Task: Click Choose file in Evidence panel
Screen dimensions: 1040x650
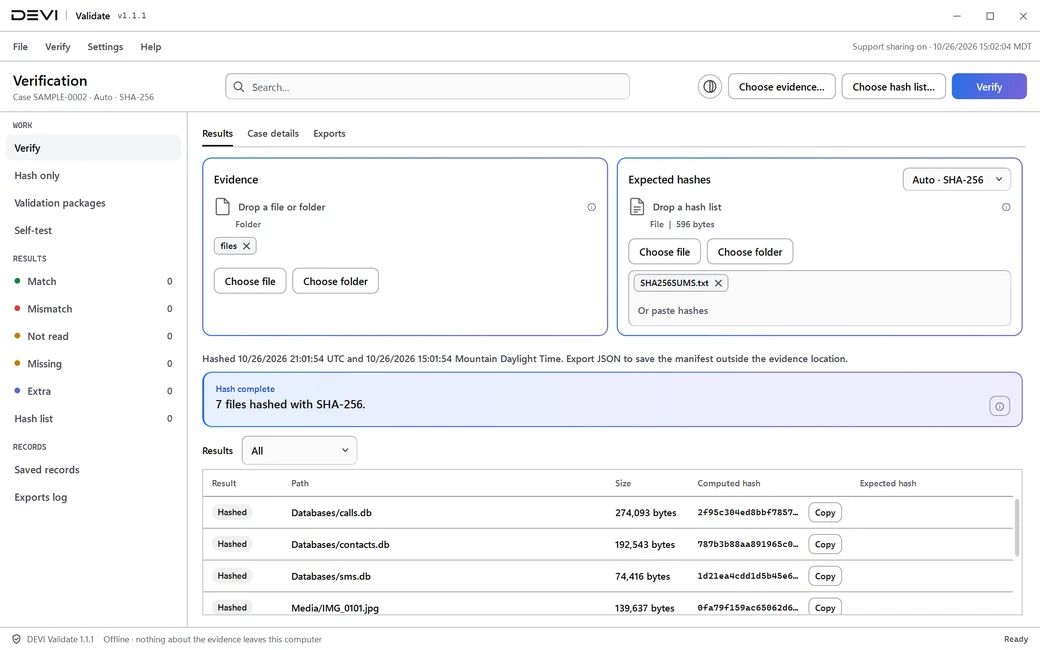Action: (250, 281)
